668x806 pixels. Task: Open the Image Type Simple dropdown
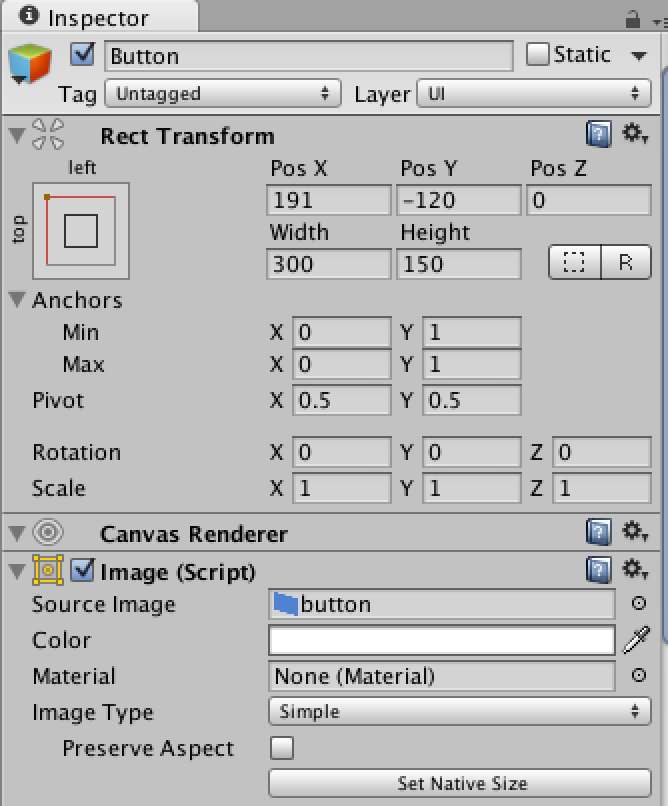click(x=460, y=712)
